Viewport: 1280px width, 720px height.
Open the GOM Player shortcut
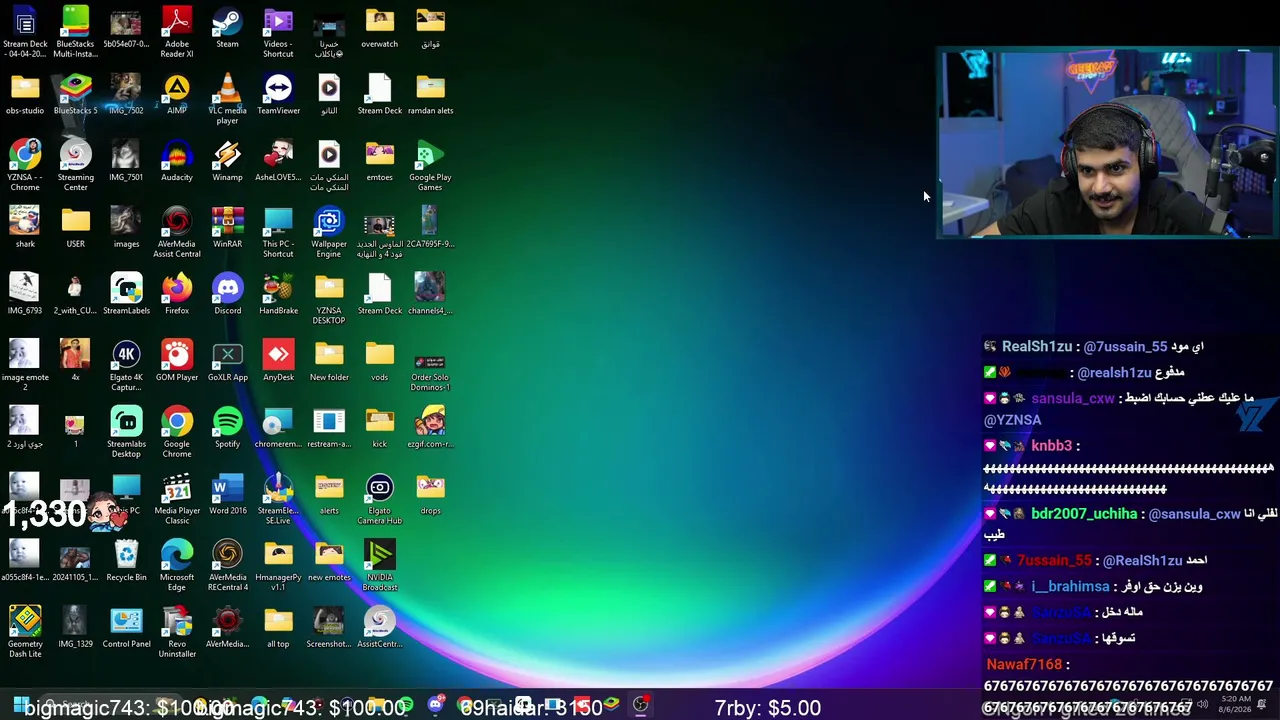177,361
